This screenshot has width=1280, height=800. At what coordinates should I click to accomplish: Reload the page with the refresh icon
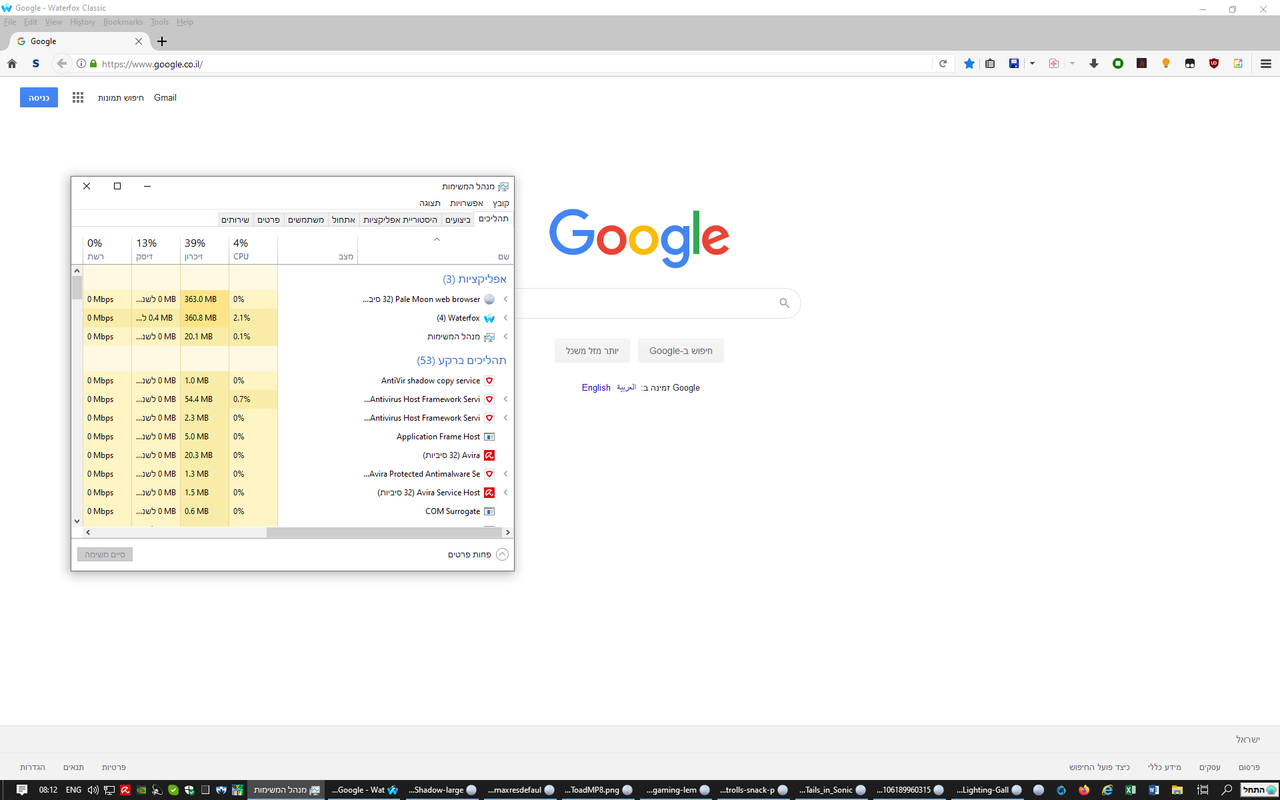coord(942,63)
